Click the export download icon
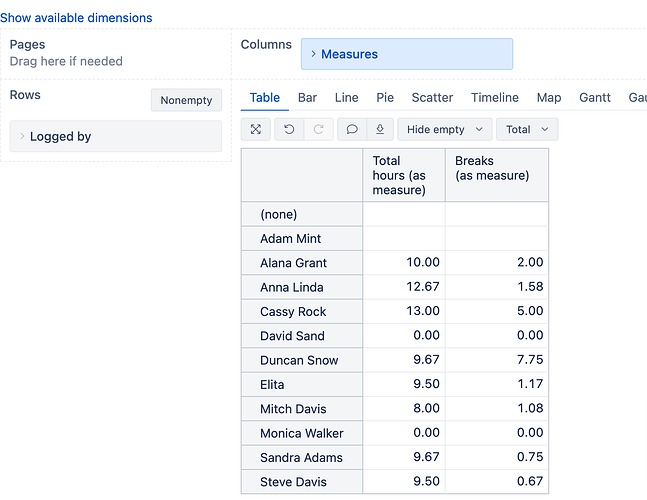The height and width of the screenshot is (500, 647). [380, 130]
